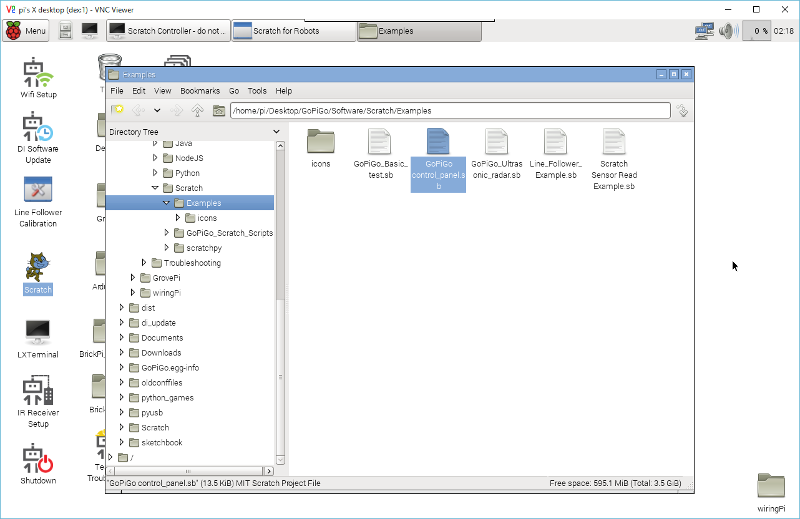
Task: Launch the file manager from the panel
Action: 65,31
